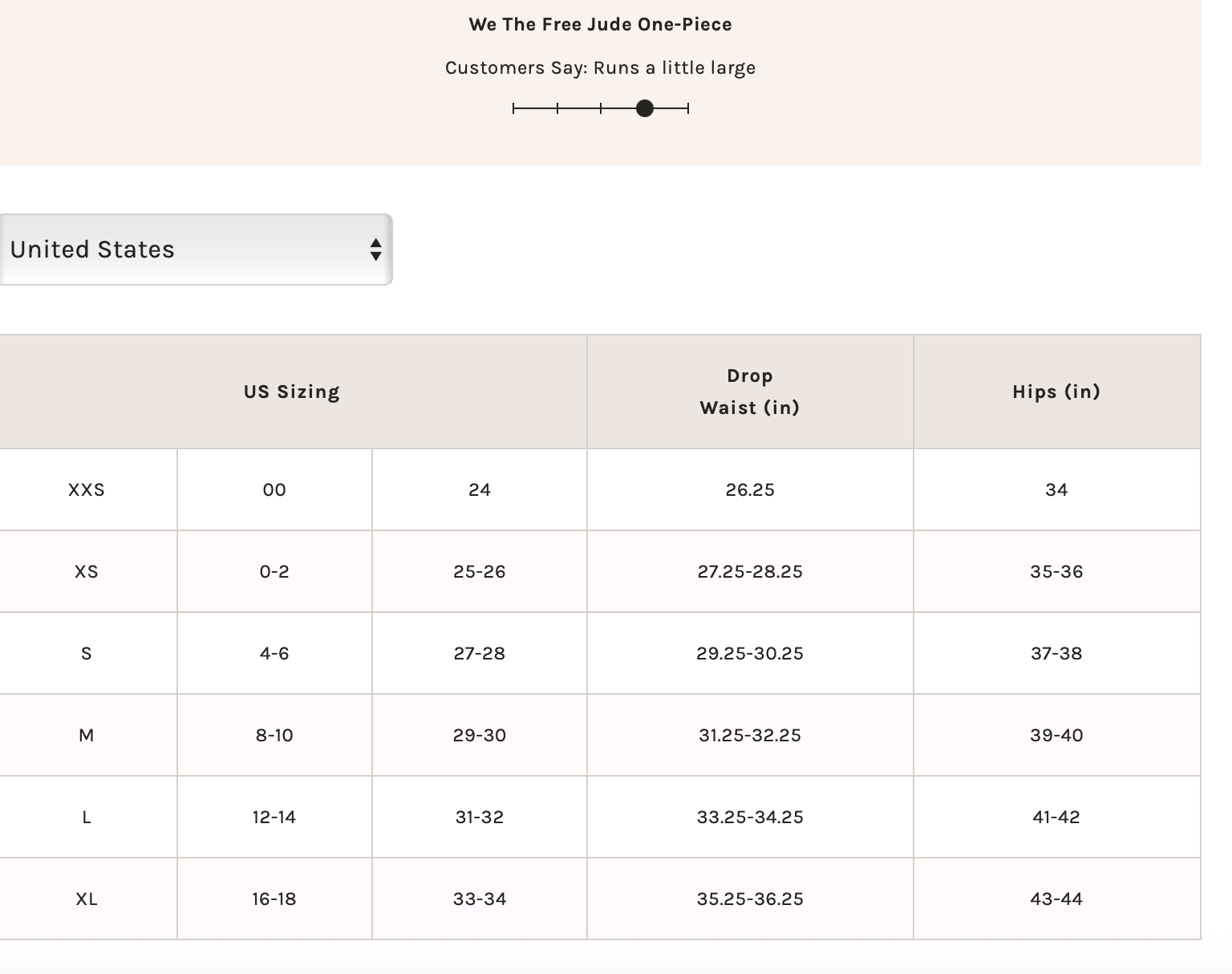Click the '29.25-30.25' drop waist cell
The width and height of the screenshot is (1232, 974).
click(750, 653)
